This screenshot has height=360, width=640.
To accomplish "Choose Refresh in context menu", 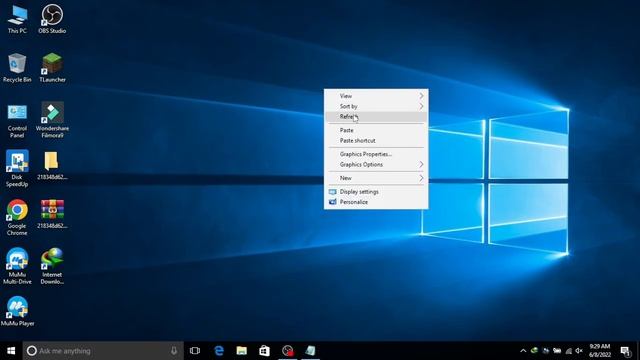I will (x=376, y=117).
